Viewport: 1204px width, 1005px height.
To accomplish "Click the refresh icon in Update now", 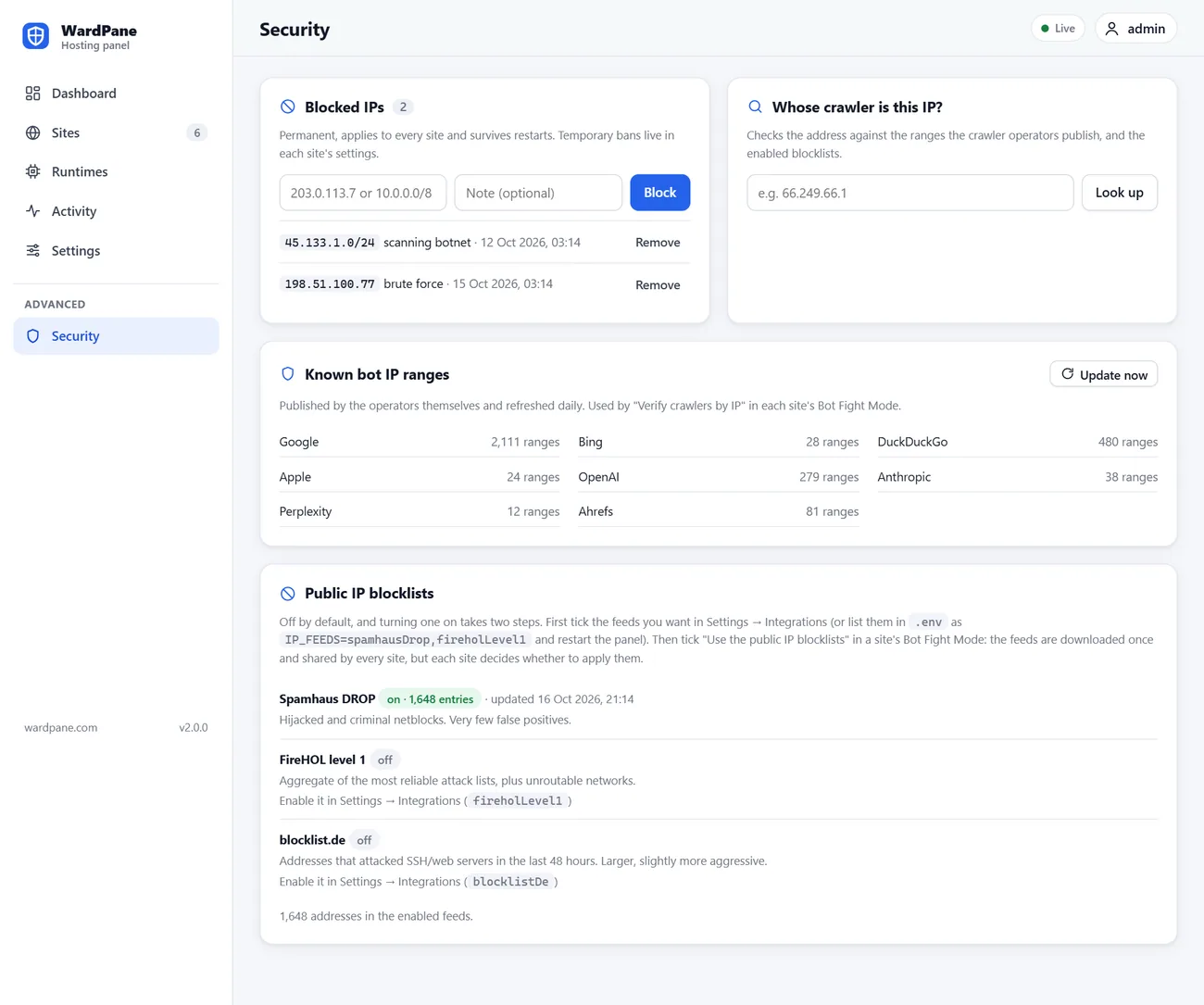I will coord(1068,374).
